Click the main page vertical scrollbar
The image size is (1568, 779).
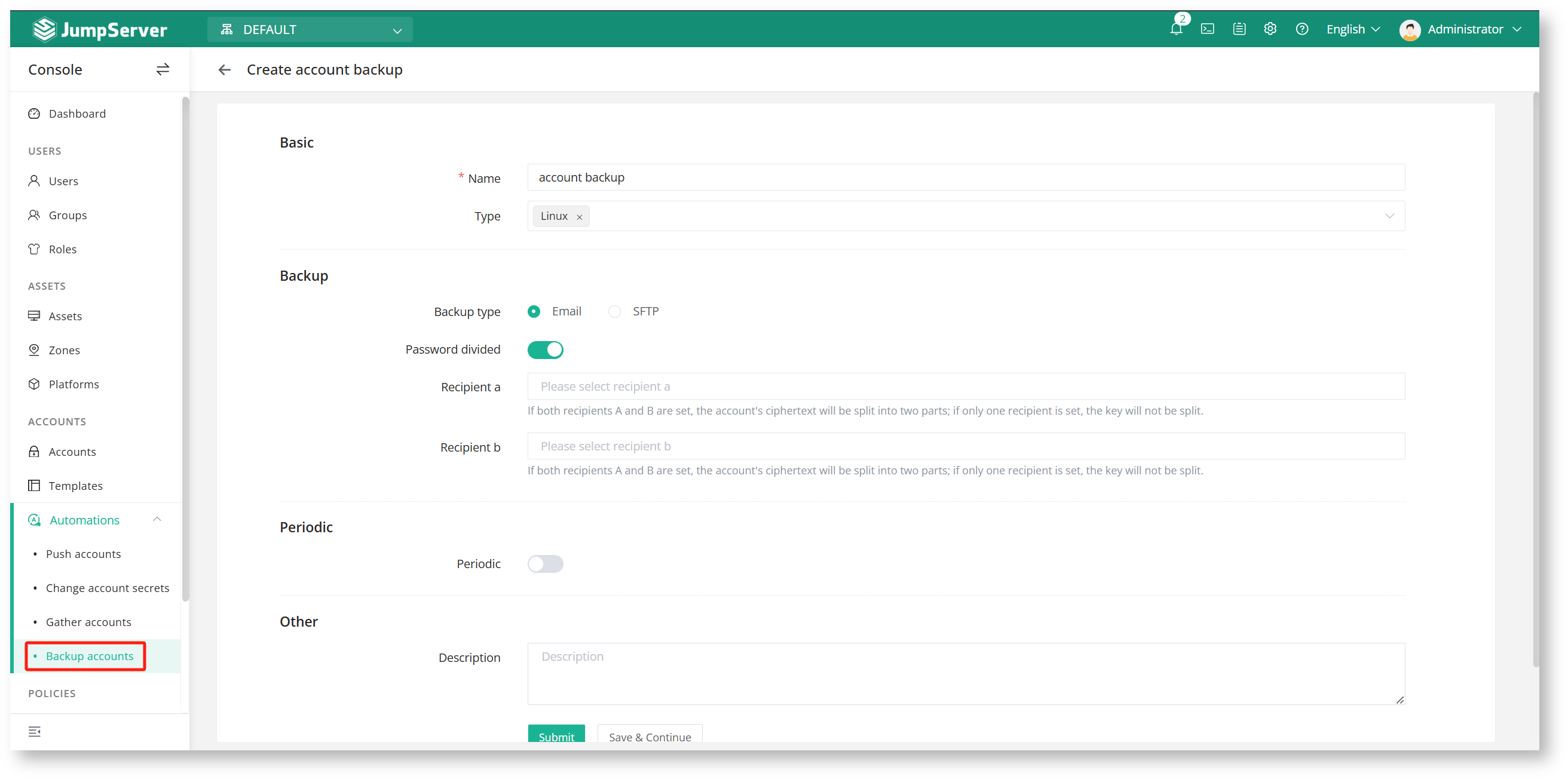pyautogui.click(x=1535, y=381)
